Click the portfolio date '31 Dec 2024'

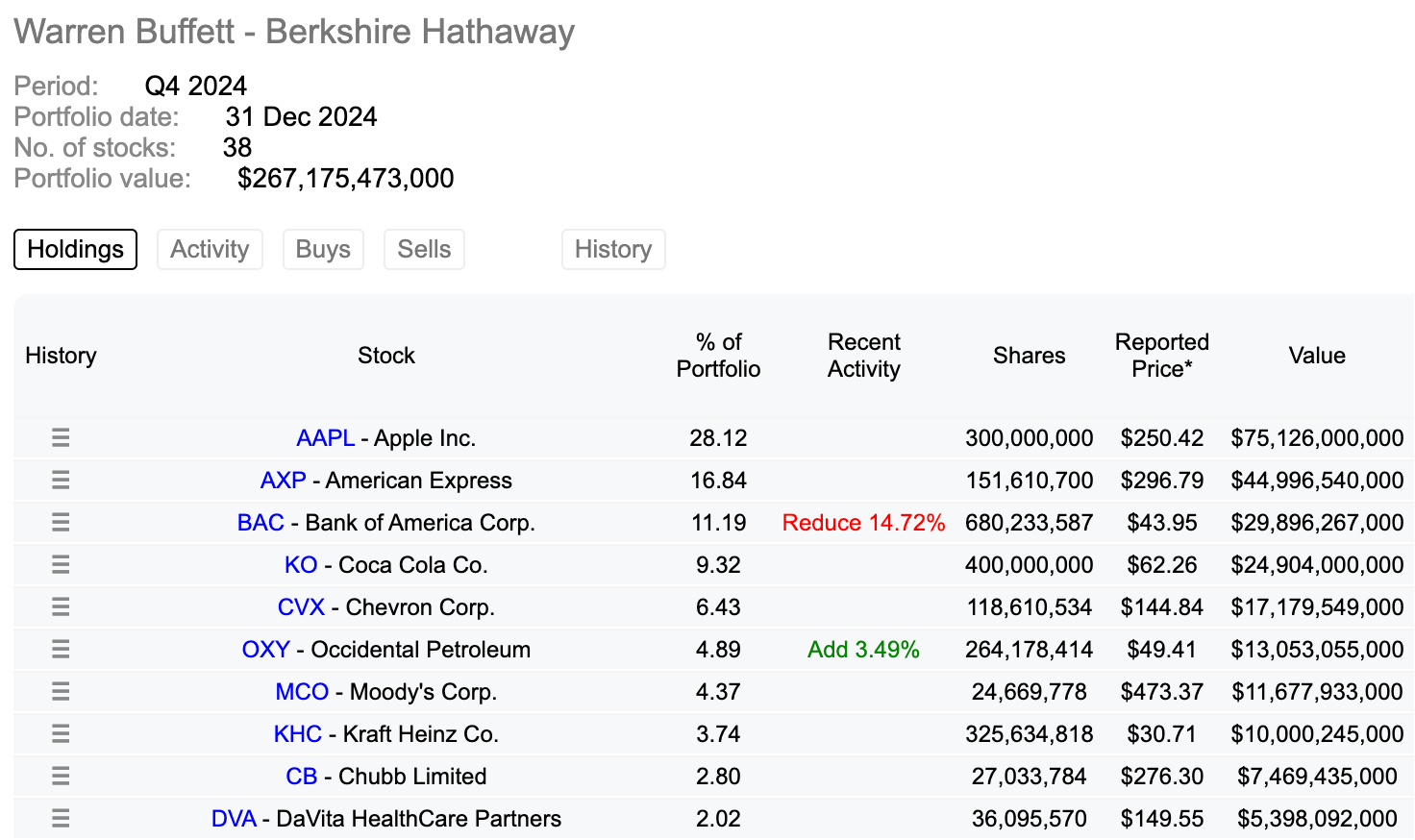click(301, 117)
